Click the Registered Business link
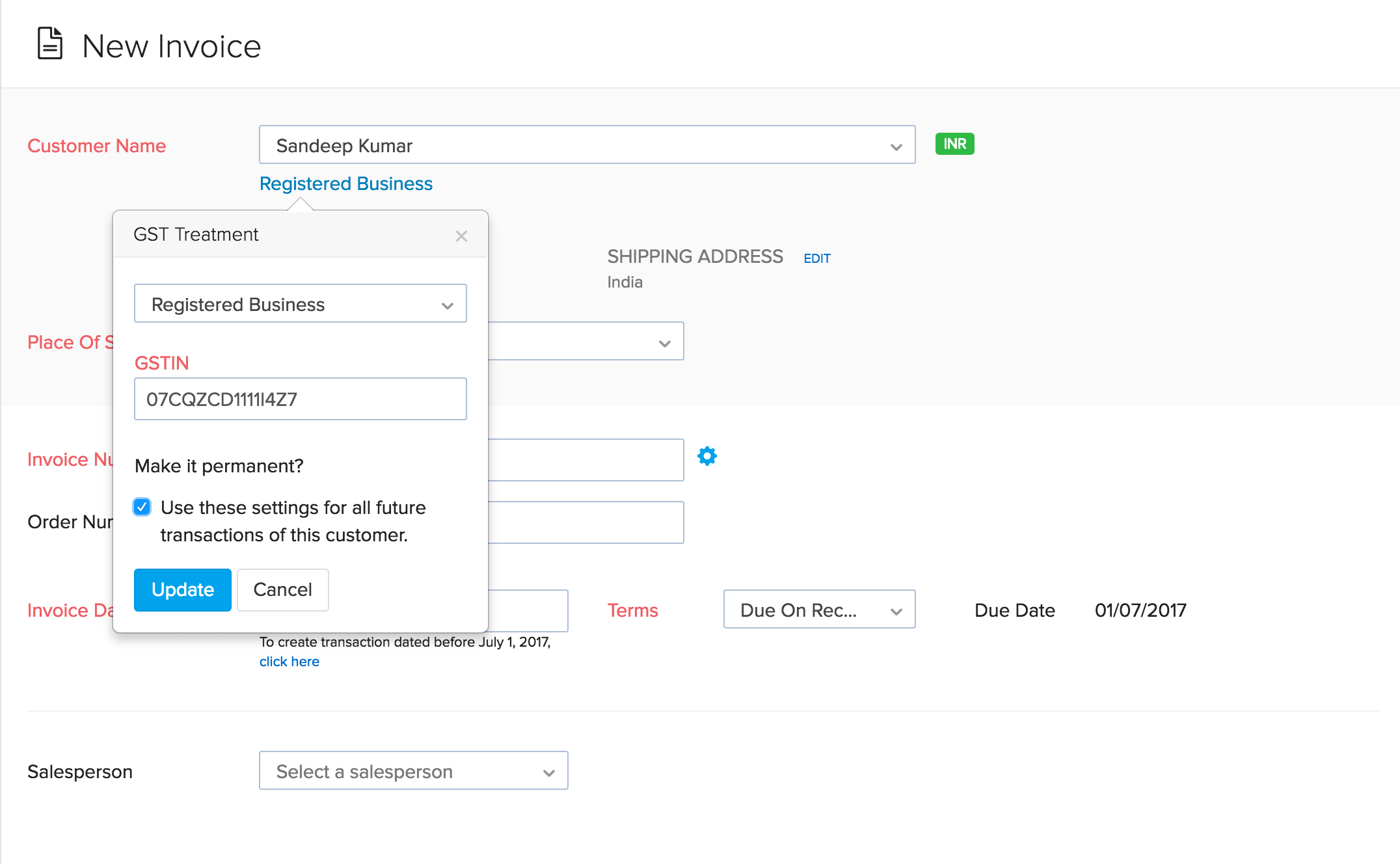The width and height of the screenshot is (1400, 864). 345,184
